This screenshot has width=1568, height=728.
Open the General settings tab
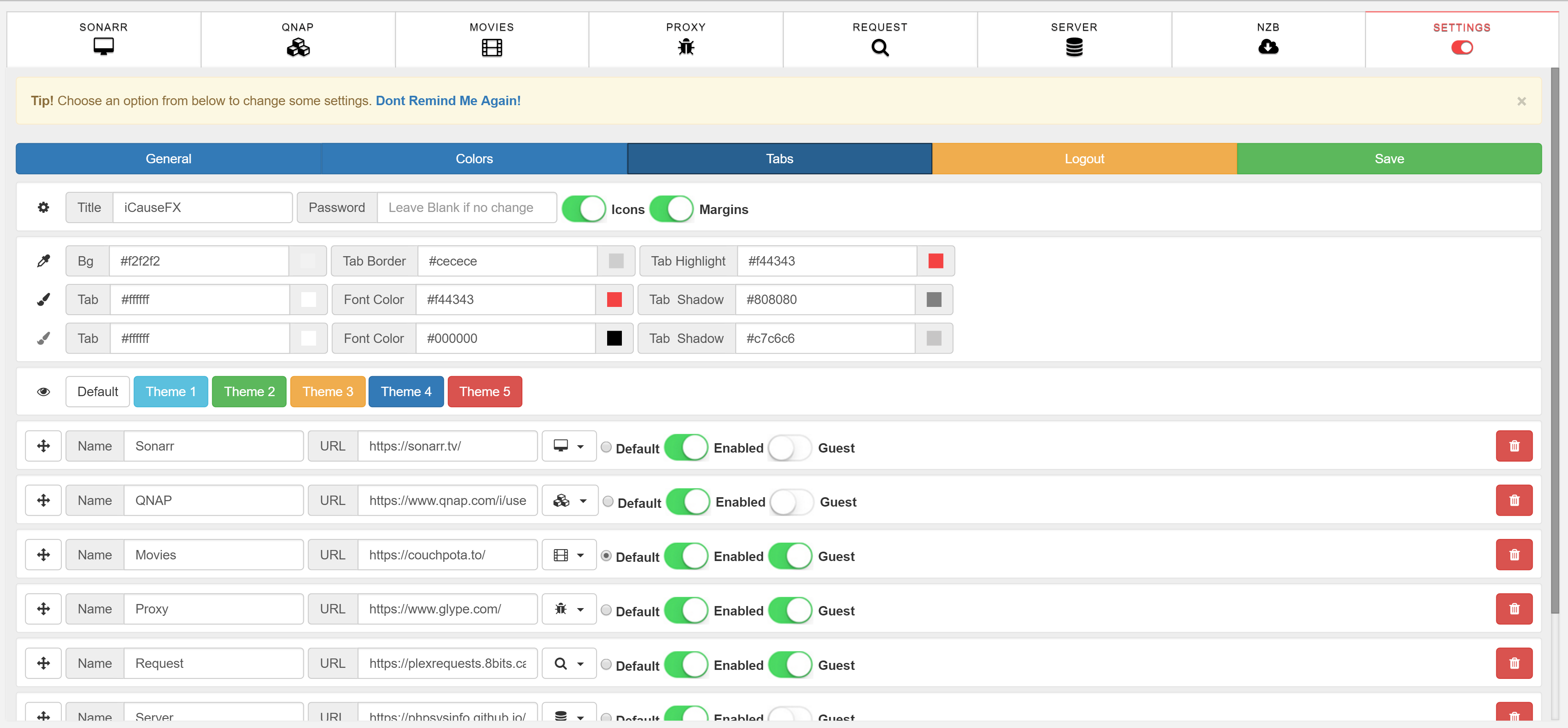pos(169,159)
